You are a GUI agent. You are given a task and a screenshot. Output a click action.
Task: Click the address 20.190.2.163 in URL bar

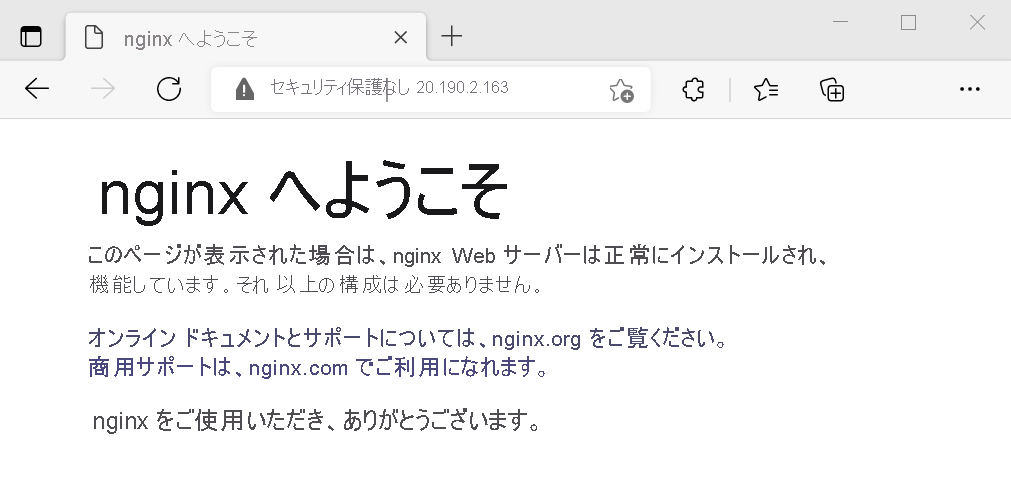462,88
